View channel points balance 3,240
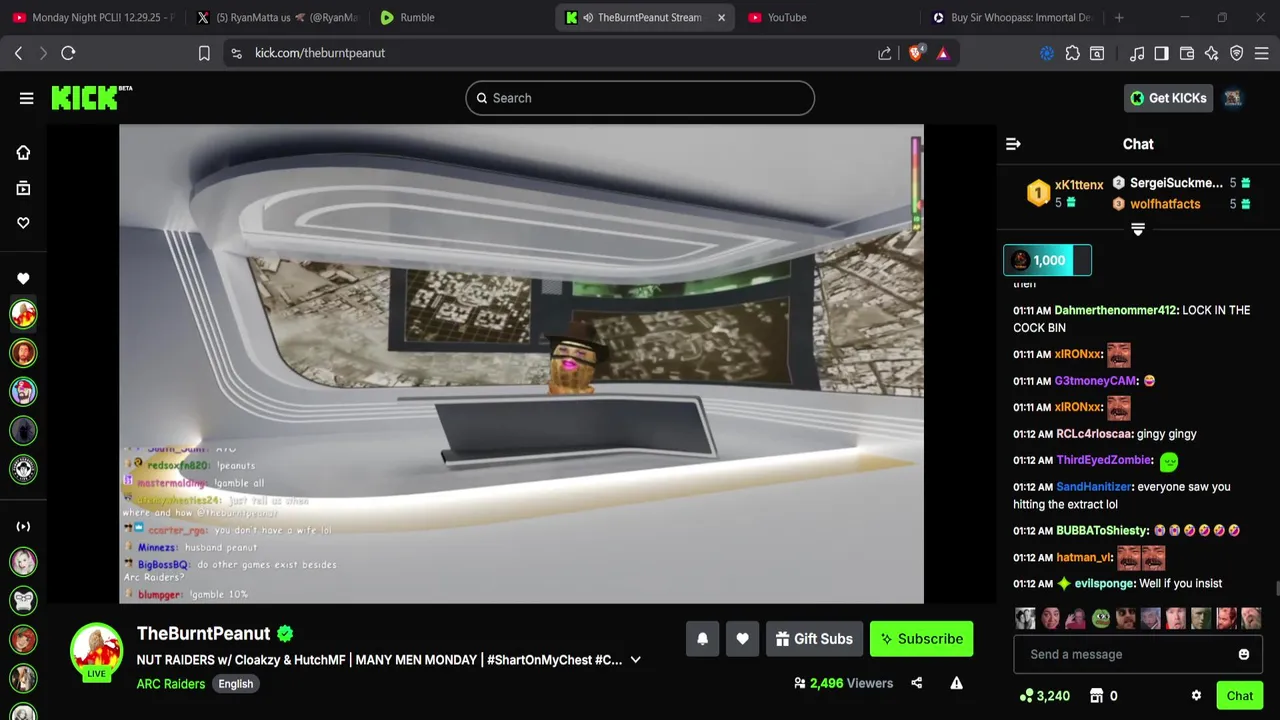This screenshot has width=1280, height=720. (x=1044, y=696)
